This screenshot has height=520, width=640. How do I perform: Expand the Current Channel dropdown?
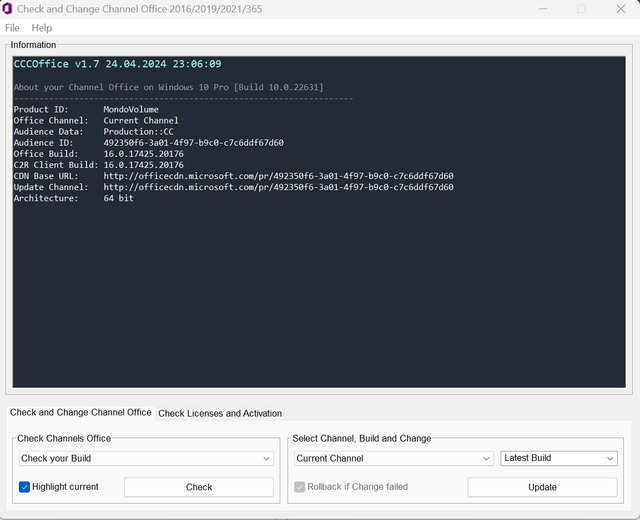[x=393, y=458]
